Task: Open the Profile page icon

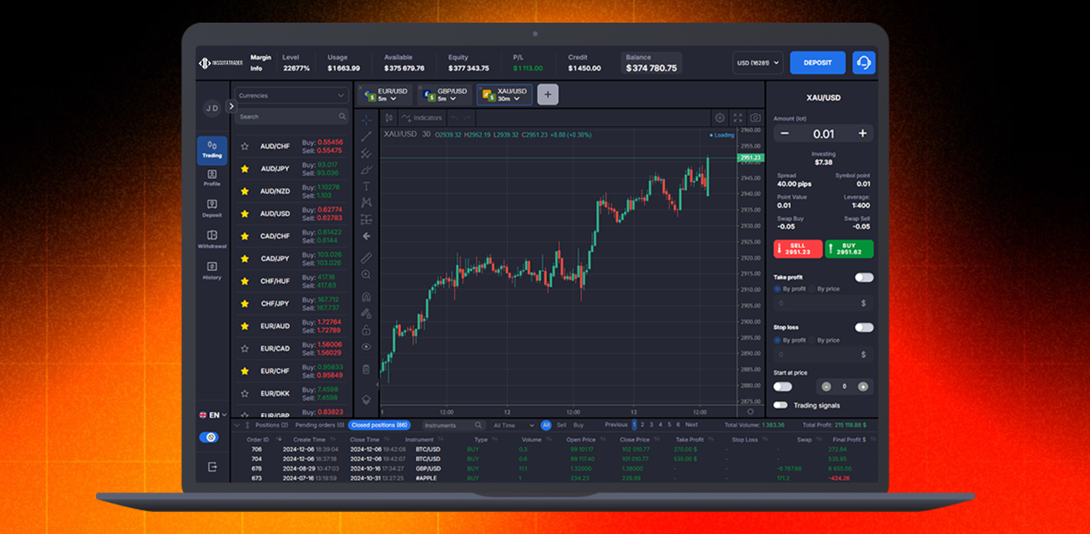Action: (x=212, y=174)
